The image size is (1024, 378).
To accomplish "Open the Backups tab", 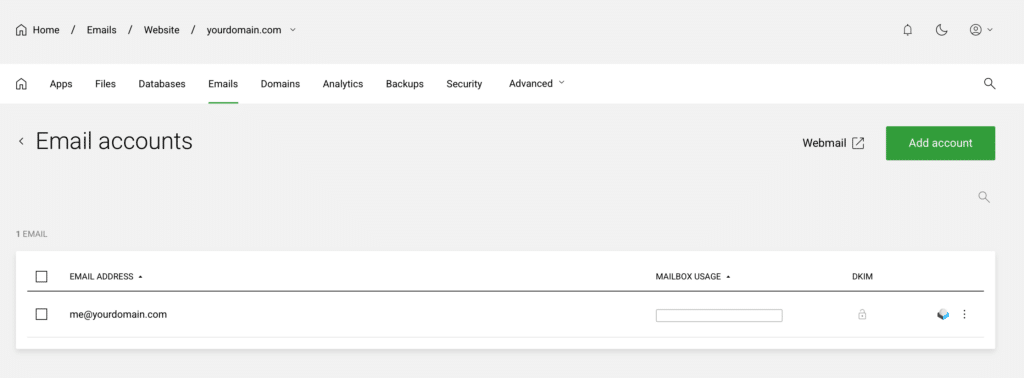I will coord(404,84).
